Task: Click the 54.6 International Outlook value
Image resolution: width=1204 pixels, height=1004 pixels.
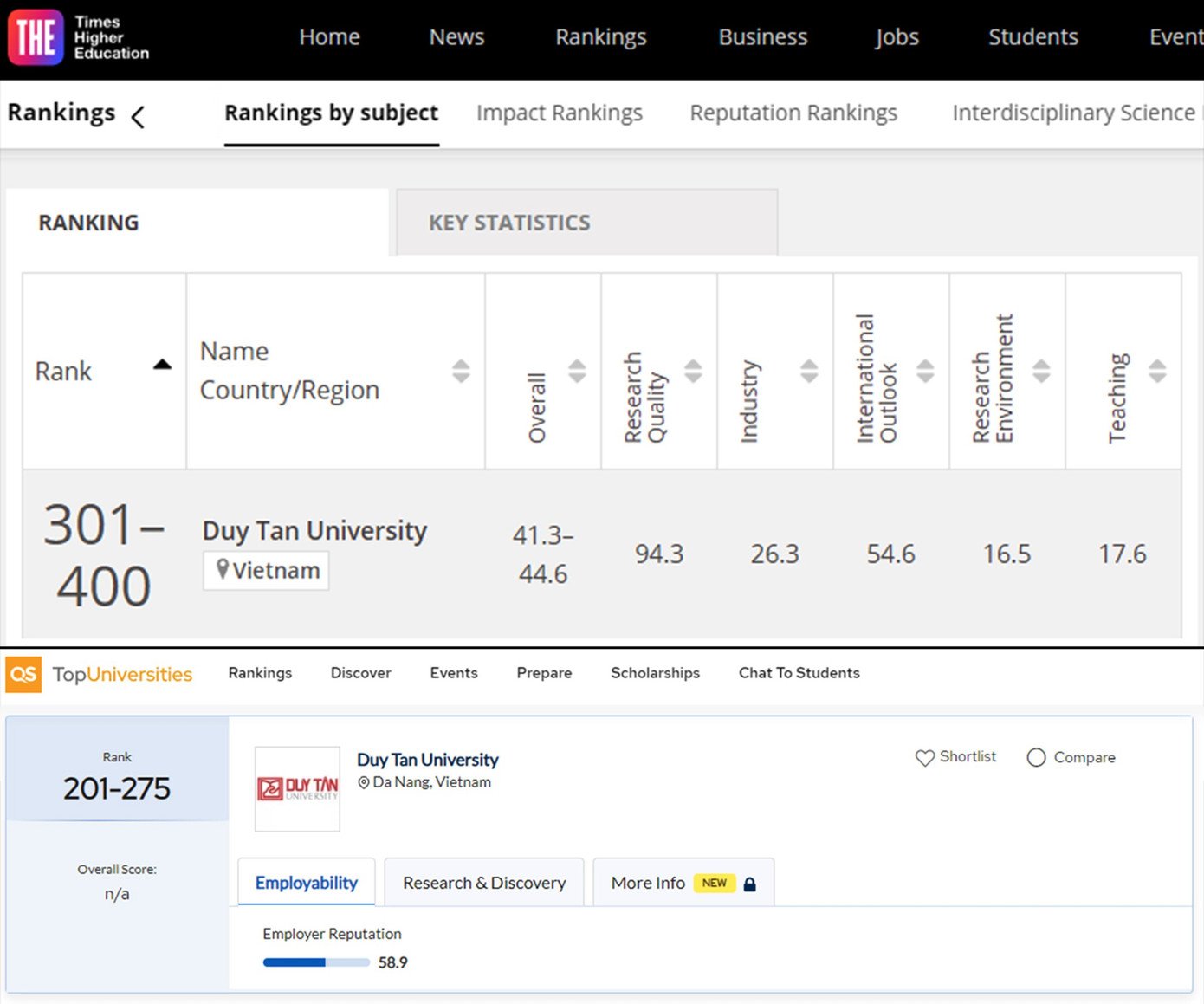Action: [891, 554]
